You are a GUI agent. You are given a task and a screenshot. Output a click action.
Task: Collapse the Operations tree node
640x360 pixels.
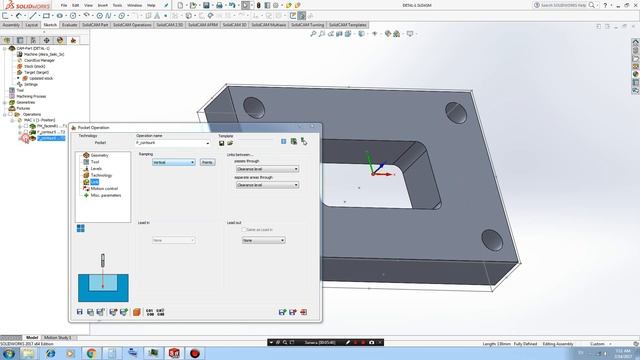pyautogui.click(x=4, y=115)
